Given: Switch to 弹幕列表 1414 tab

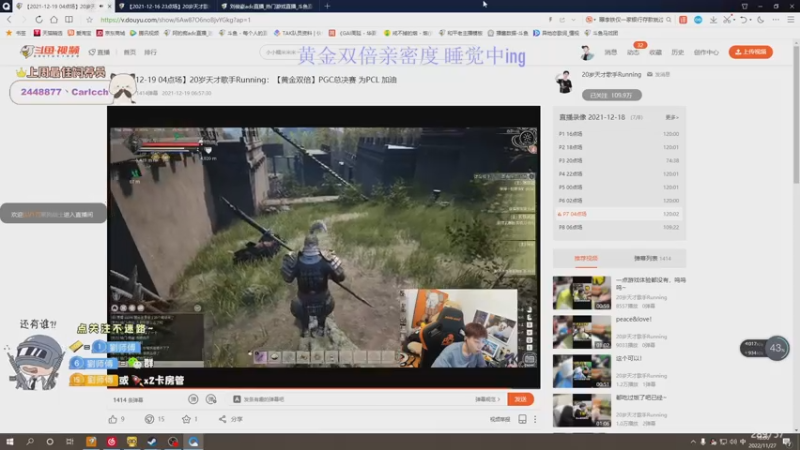Looking at the screenshot, I should point(652,258).
